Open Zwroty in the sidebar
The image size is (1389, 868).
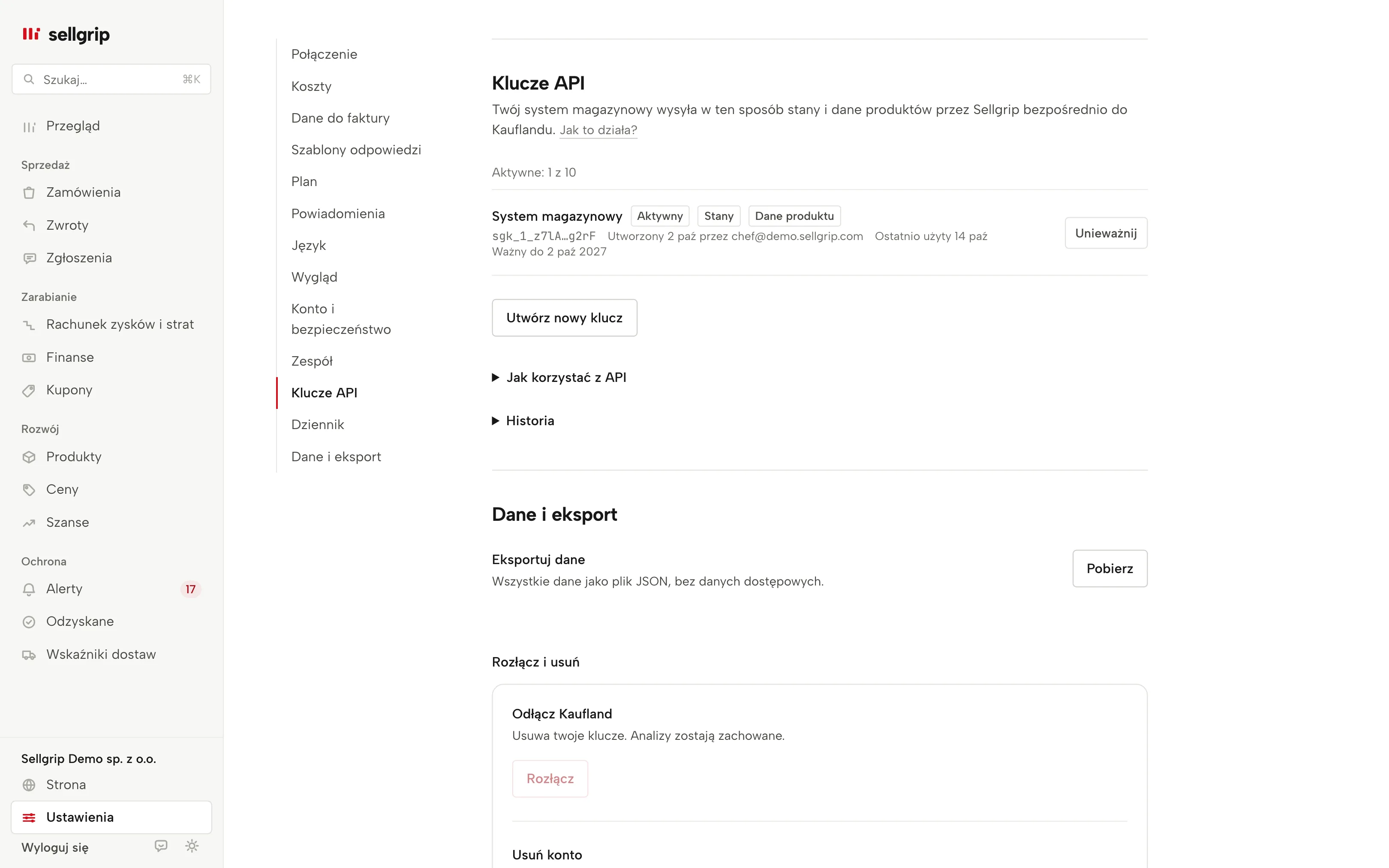pos(111,225)
